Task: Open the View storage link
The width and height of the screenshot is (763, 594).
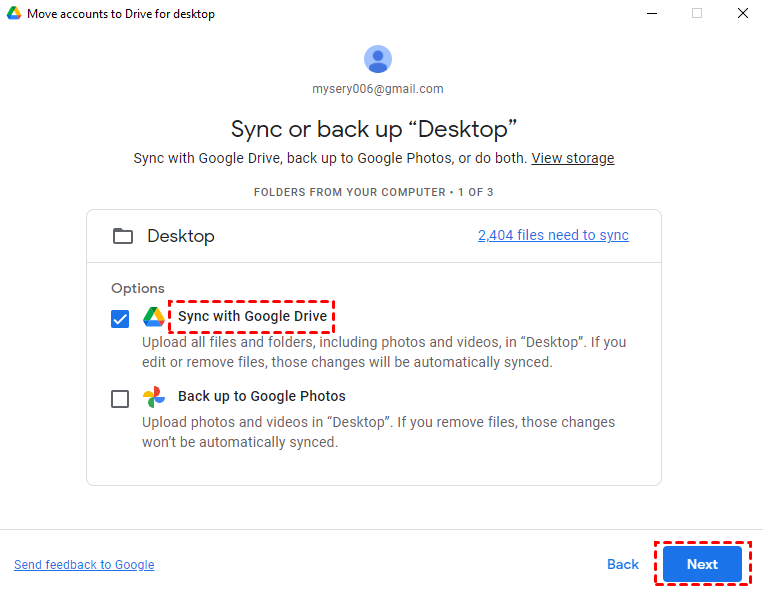Action: click(572, 158)
